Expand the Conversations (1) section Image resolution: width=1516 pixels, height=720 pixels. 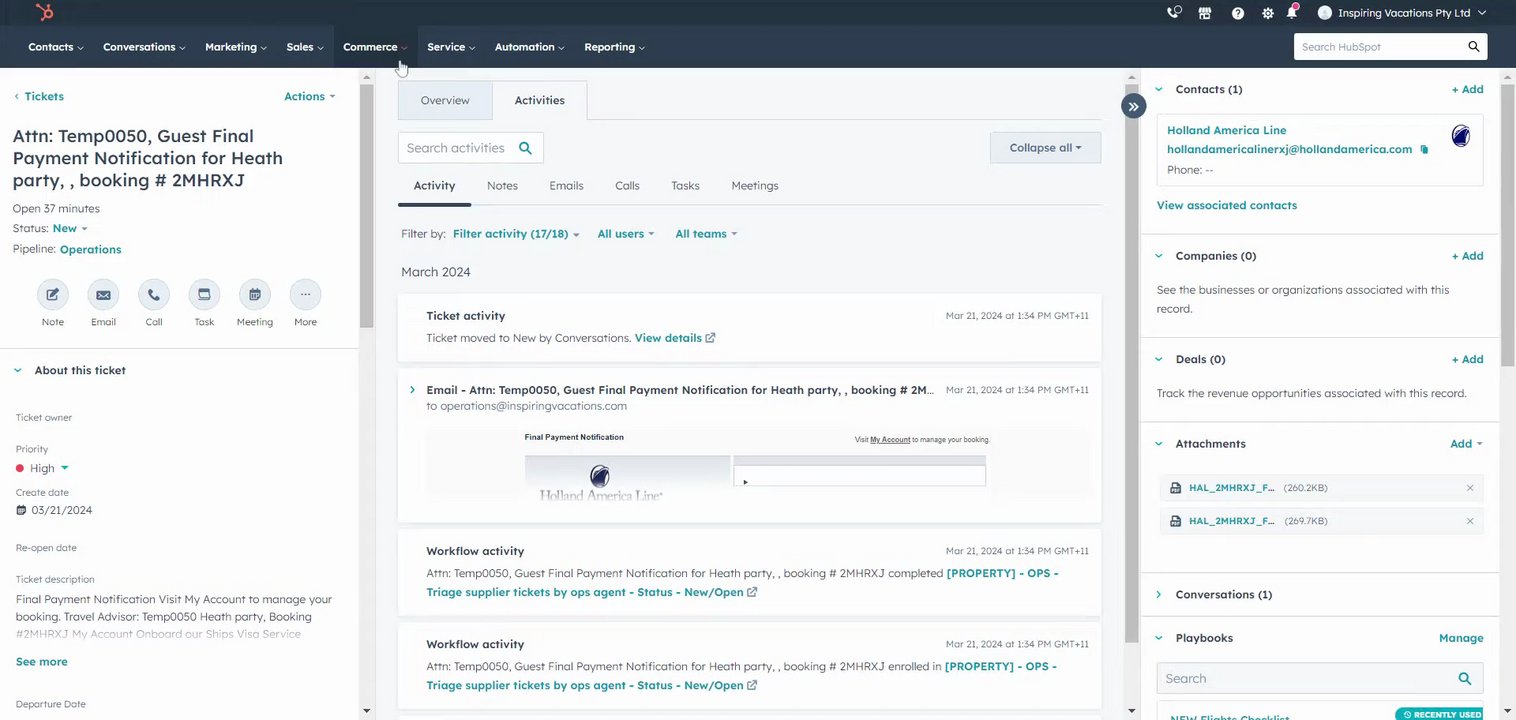(x=1159, y=595)
